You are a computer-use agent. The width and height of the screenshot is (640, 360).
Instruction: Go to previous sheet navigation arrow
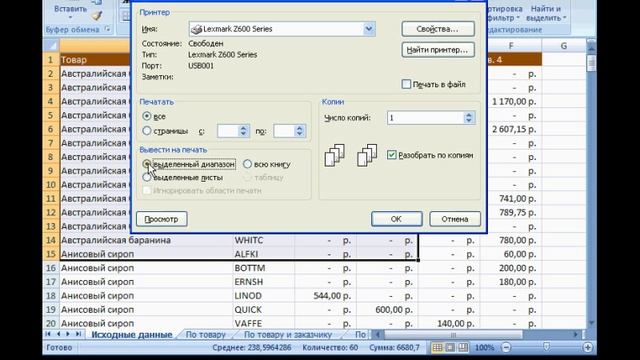[x=58, y=334]
